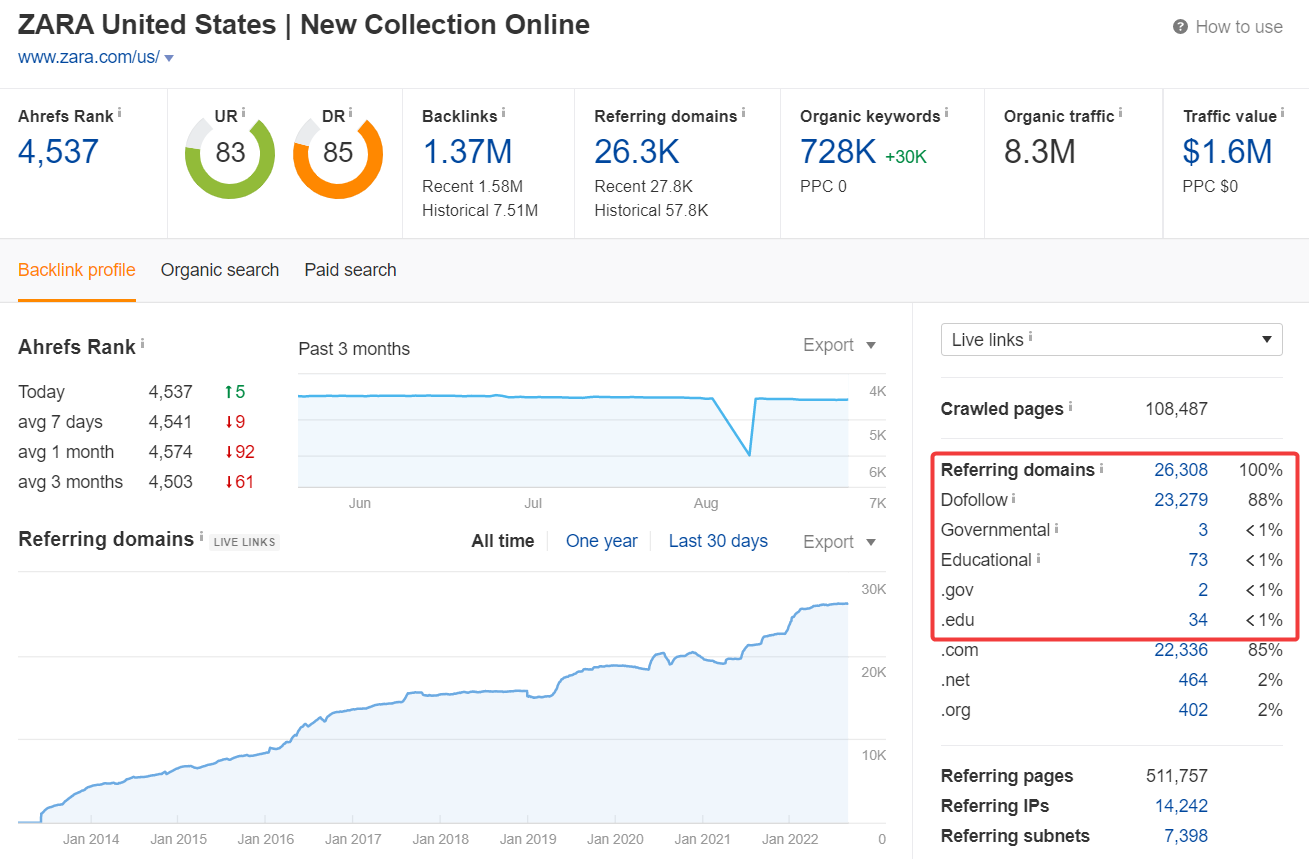
Task: Click the info icon beside Backlinks
Action: (x=503, y=113)
